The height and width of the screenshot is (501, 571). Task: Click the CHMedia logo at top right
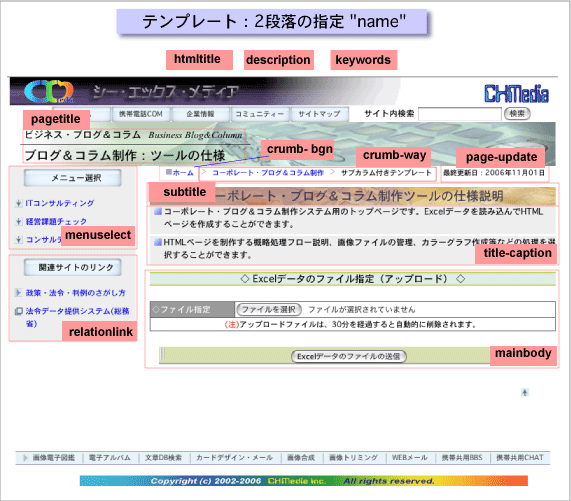516,94
